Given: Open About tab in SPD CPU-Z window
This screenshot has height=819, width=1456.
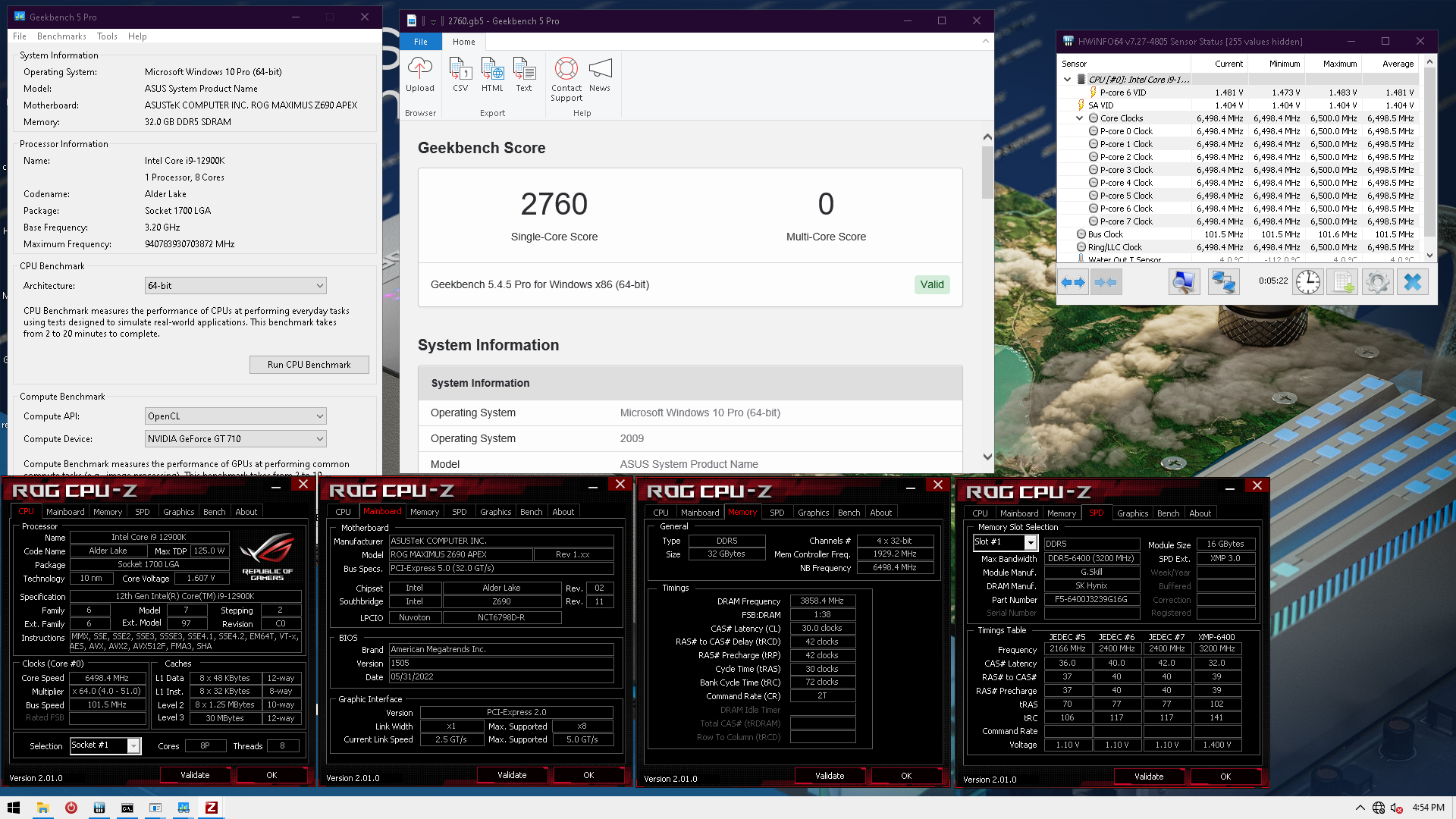Looking at the screenshot, I should click(1200, 513).
